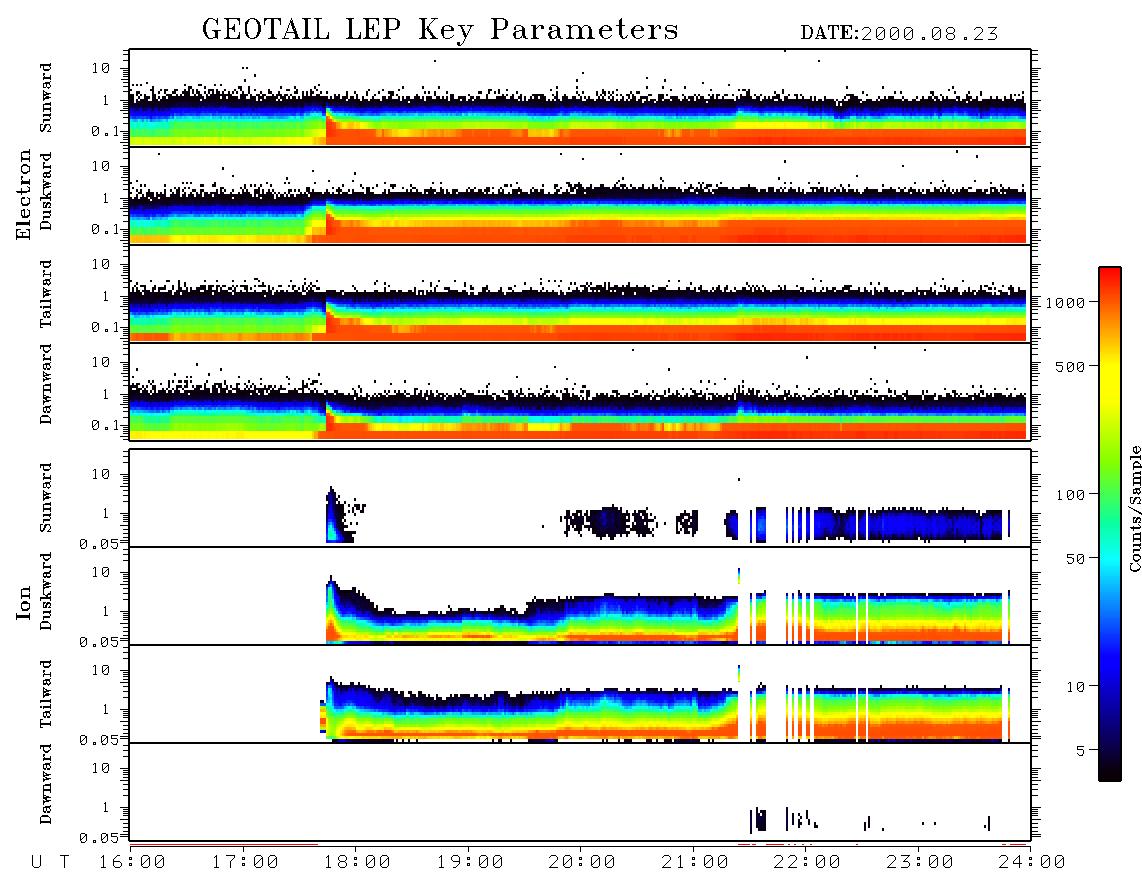The width and height of the screenshot is (1142, 880).
Task: Select the Ion Sunward axis label
Action: pyautogui.click(x=46, y=498)
